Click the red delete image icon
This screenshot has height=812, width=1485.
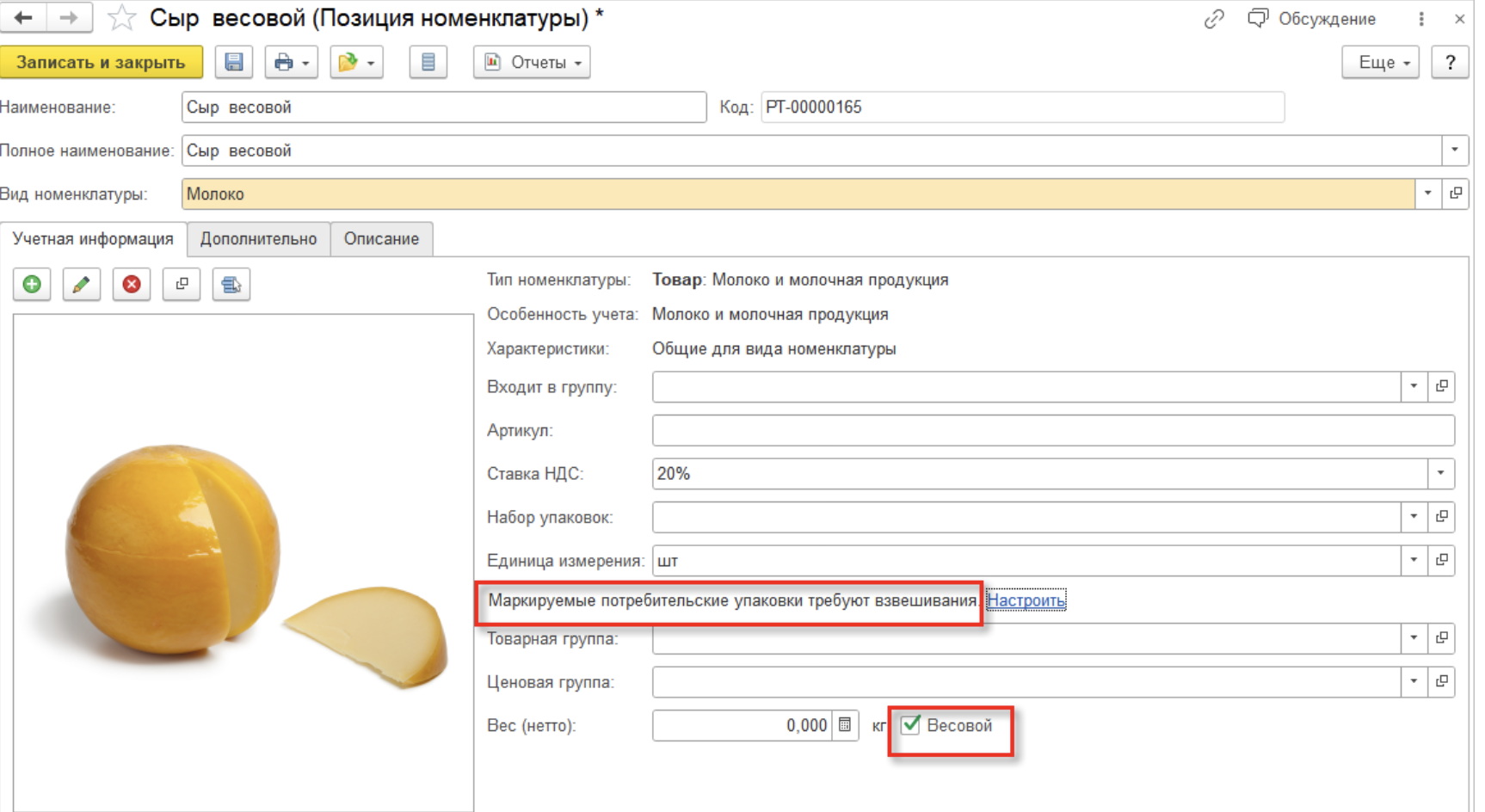132,284
